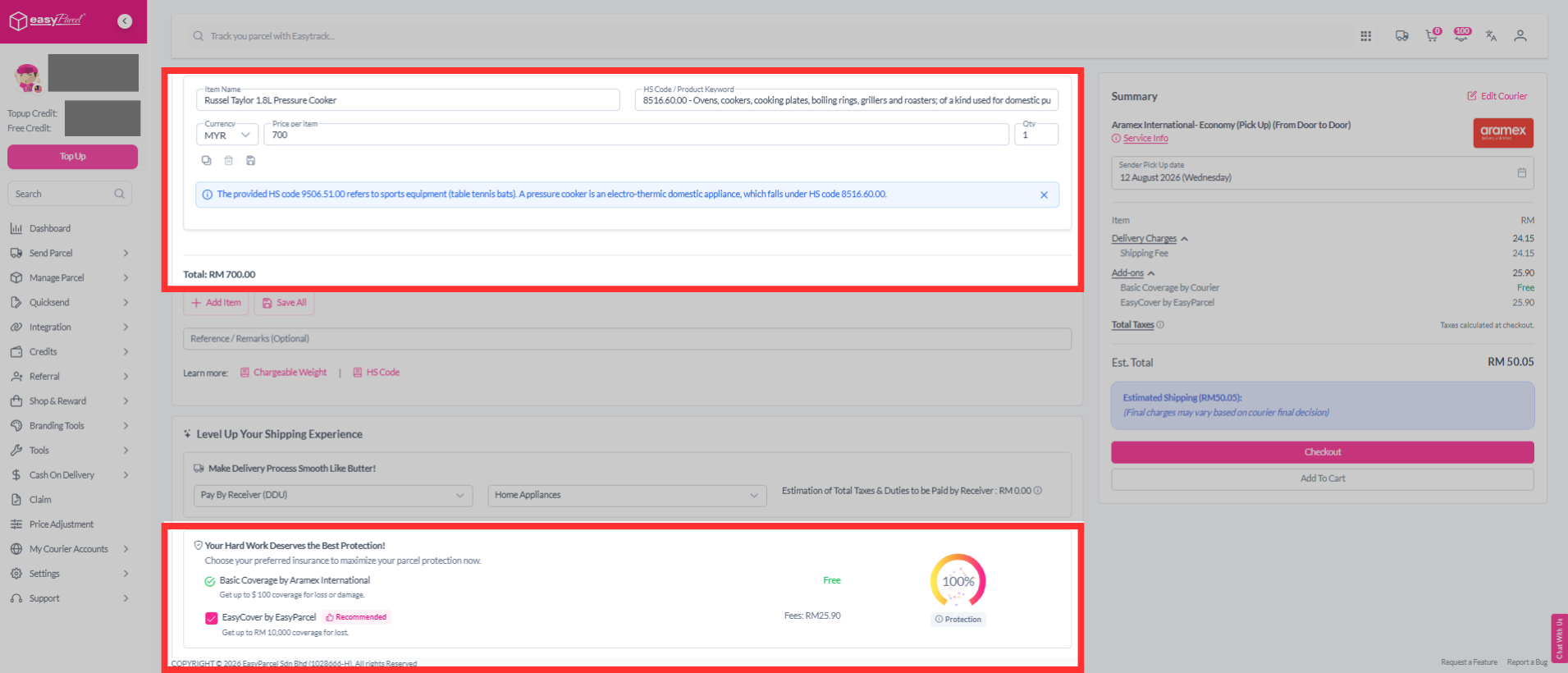The image size is (1568, 673).
Task: Click the Total Taxes info icon
Action: (x=1160, y=325)
